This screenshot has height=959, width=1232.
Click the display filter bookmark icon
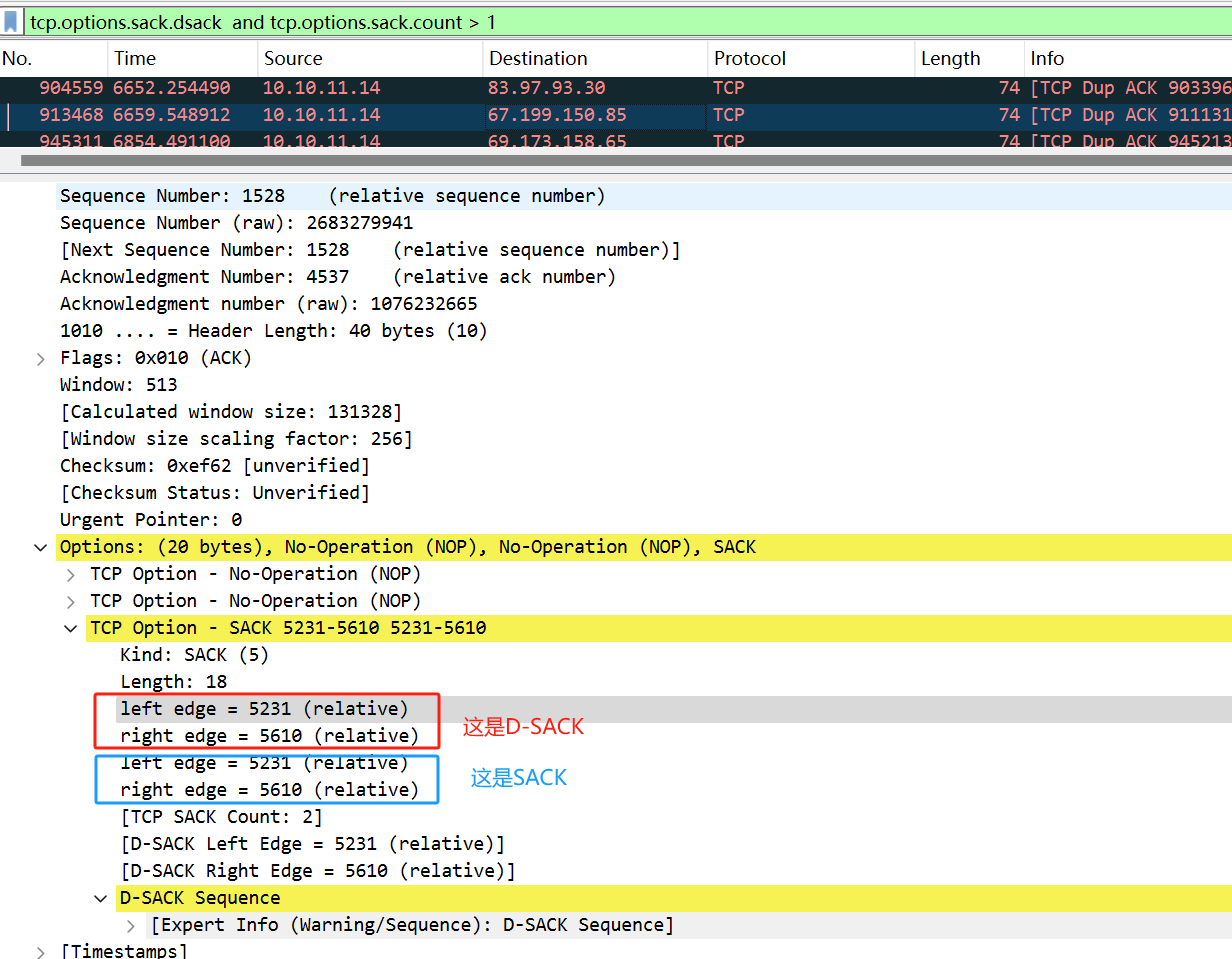(x=12, y=21)
